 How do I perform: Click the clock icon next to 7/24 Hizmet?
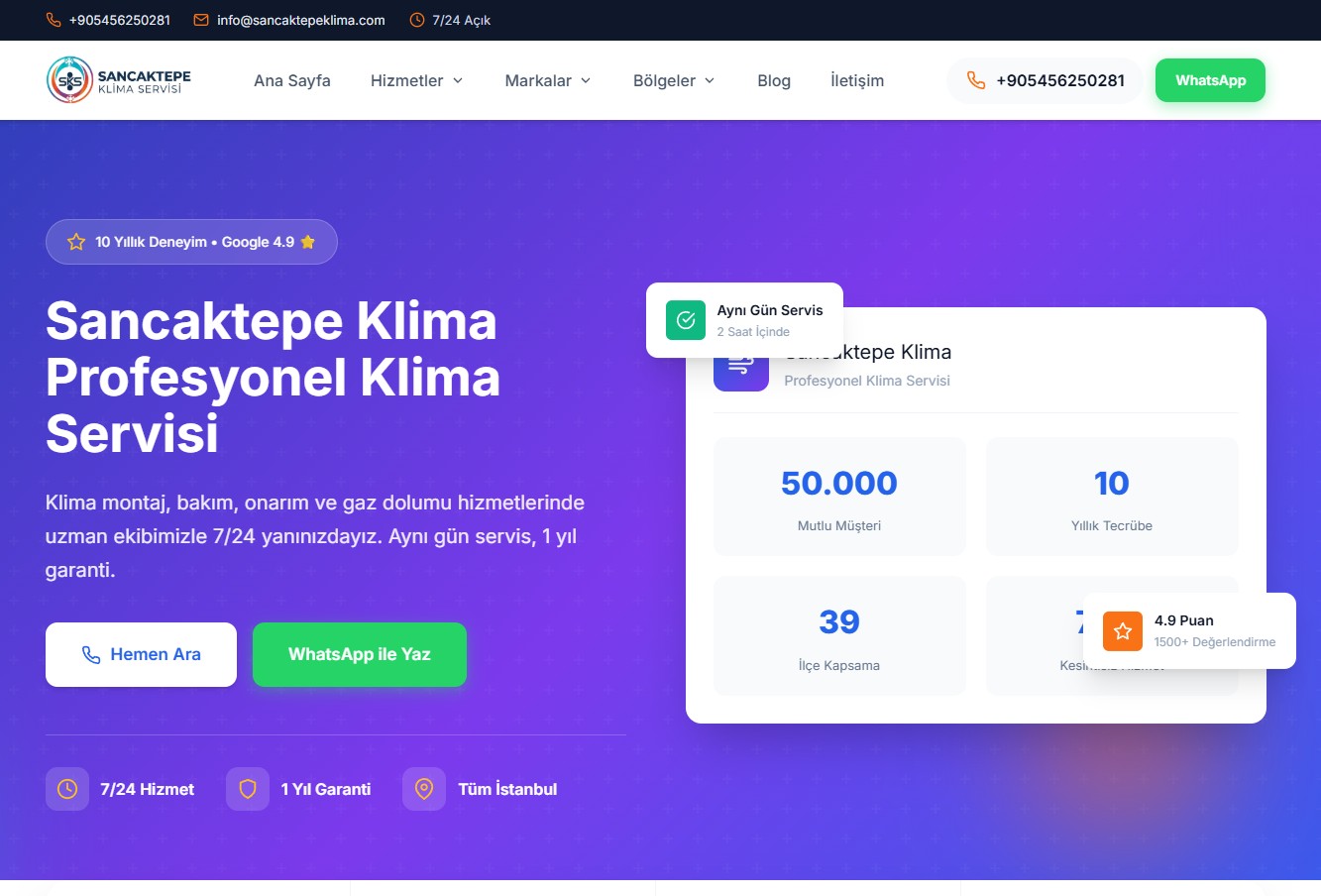(x=66, y=789)
